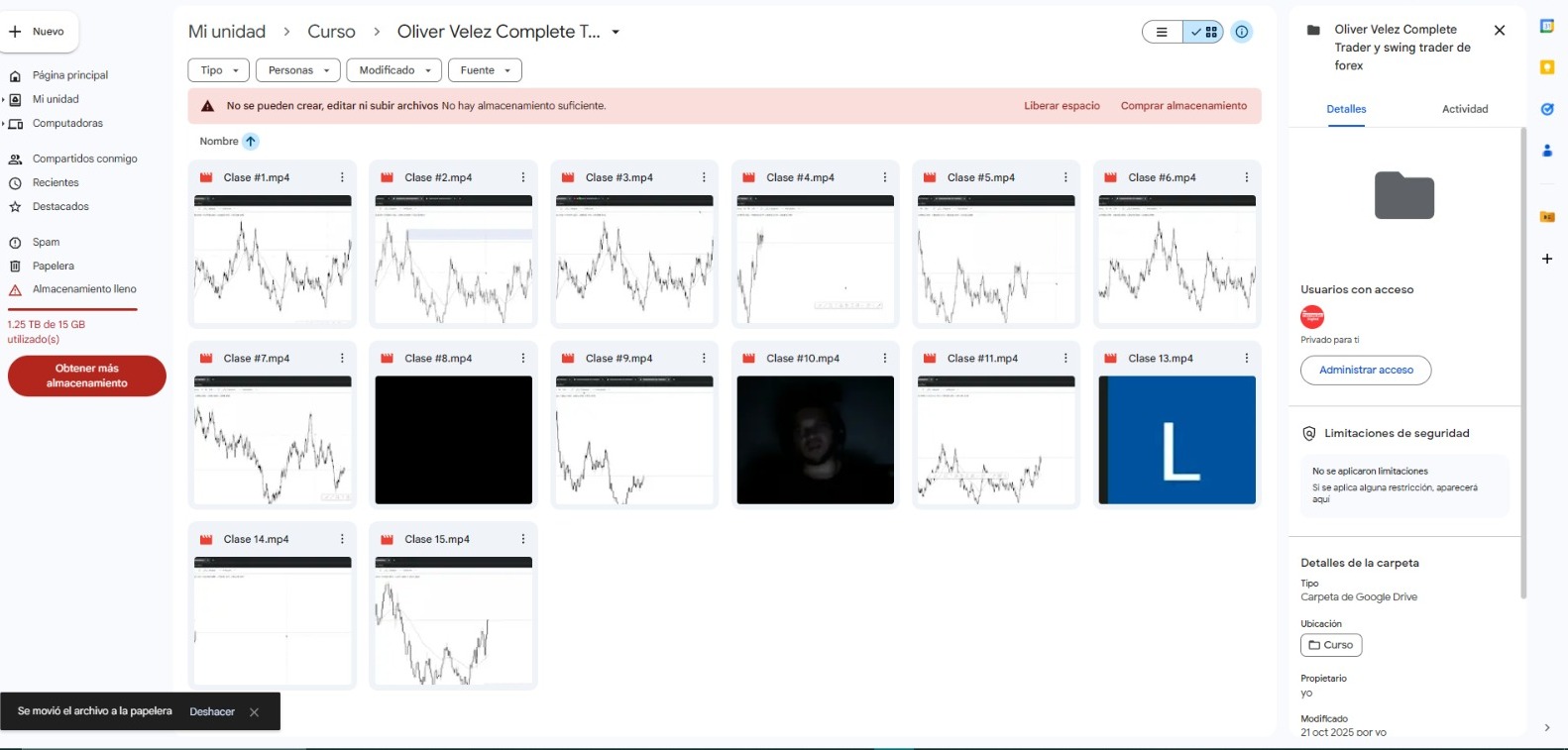Click '1,25 TB de 15 GB utilizado(s)' text
1568x750 pixels.
(47, 332)
